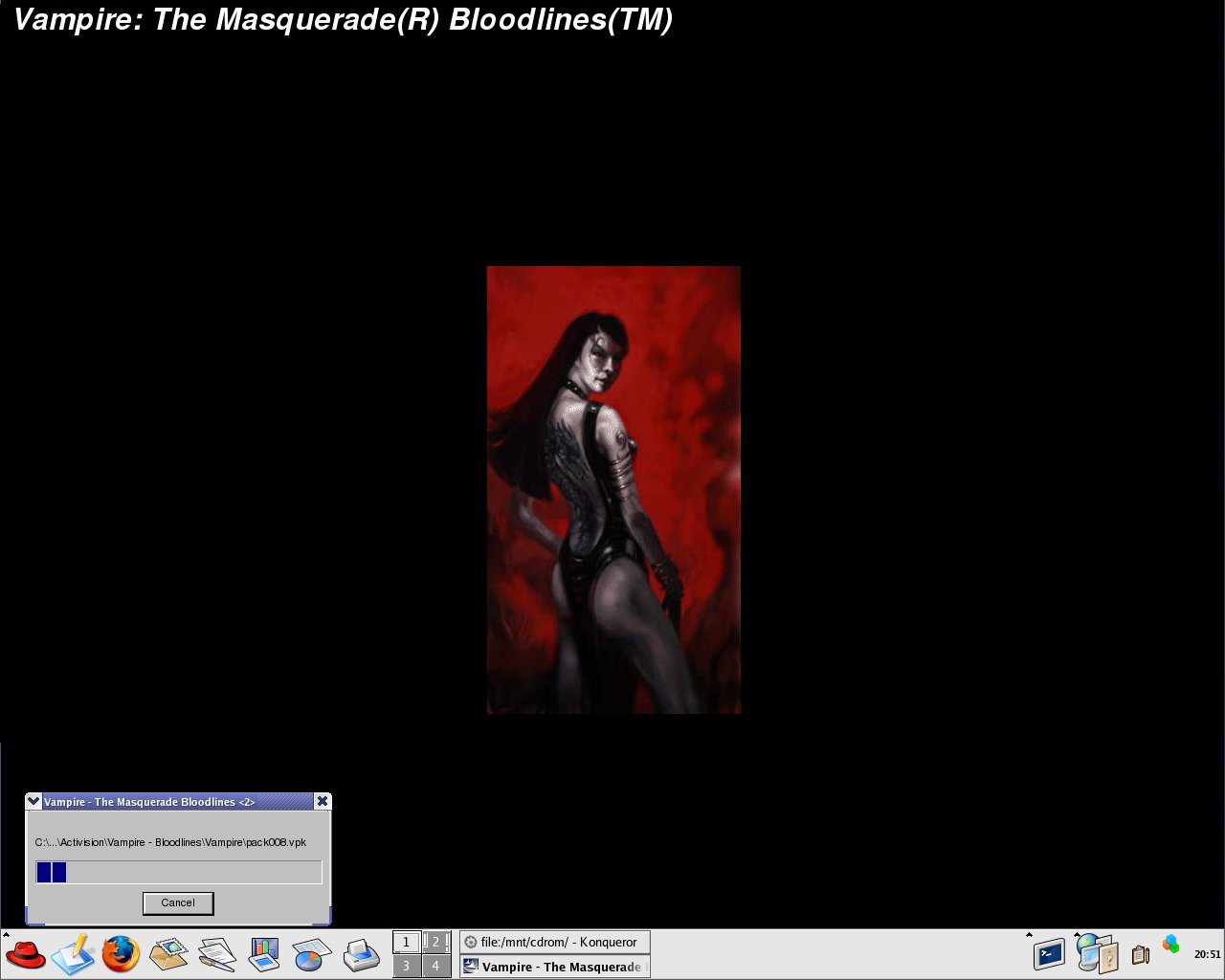Screen dimensions: 1225x980
Task: Click the vampire artwork in installer background
Action: click(x=613, y=490)
